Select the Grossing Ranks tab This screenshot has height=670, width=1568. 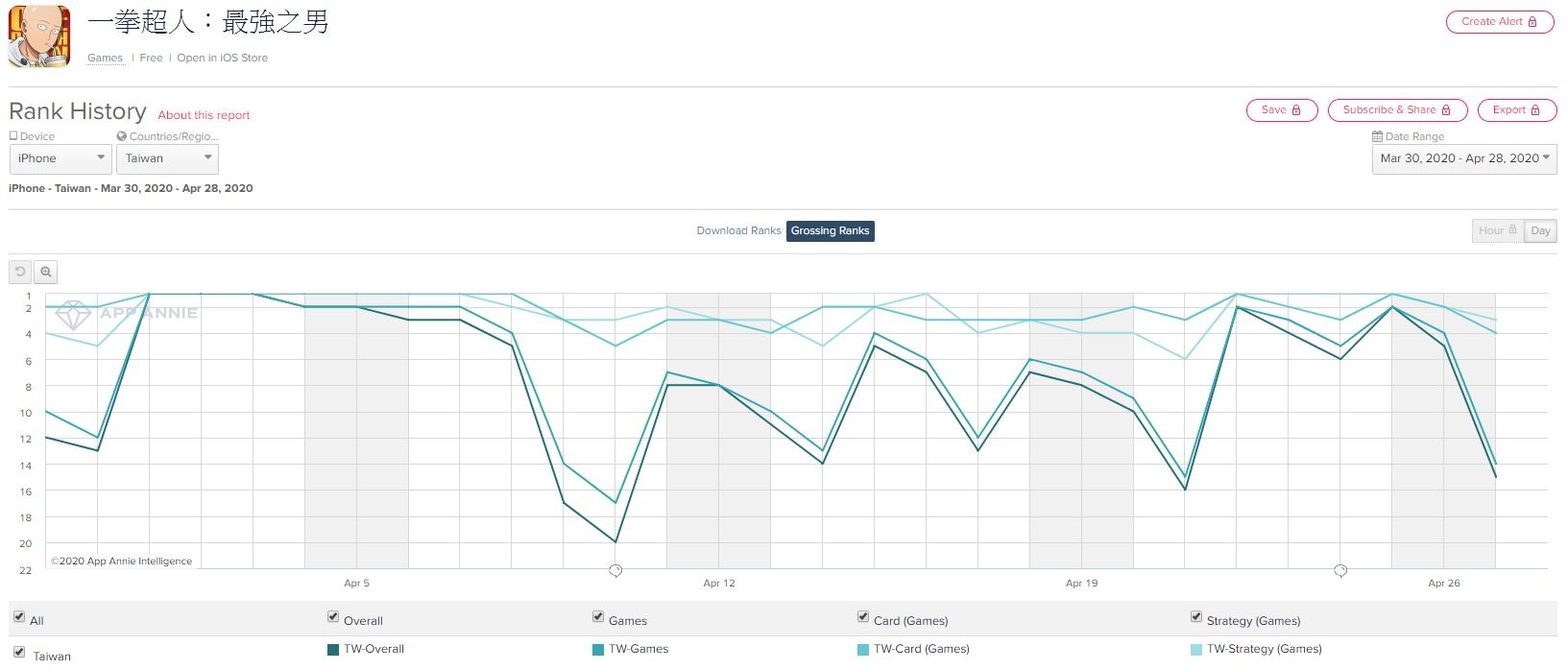click(x=830, y=231)
